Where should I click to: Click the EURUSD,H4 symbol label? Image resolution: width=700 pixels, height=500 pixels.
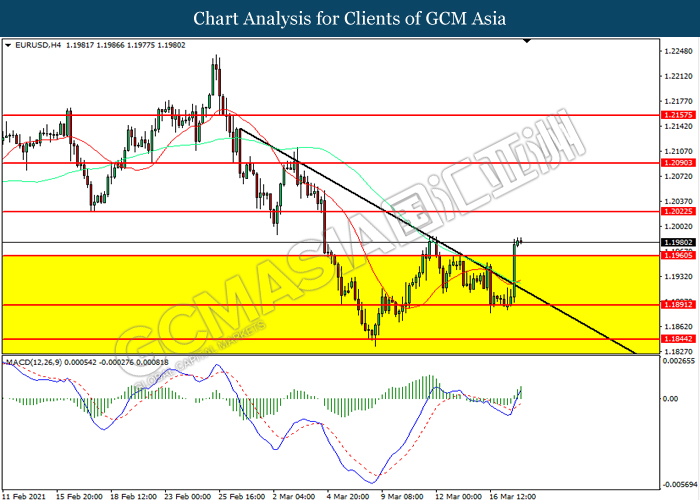pos(38,45)
